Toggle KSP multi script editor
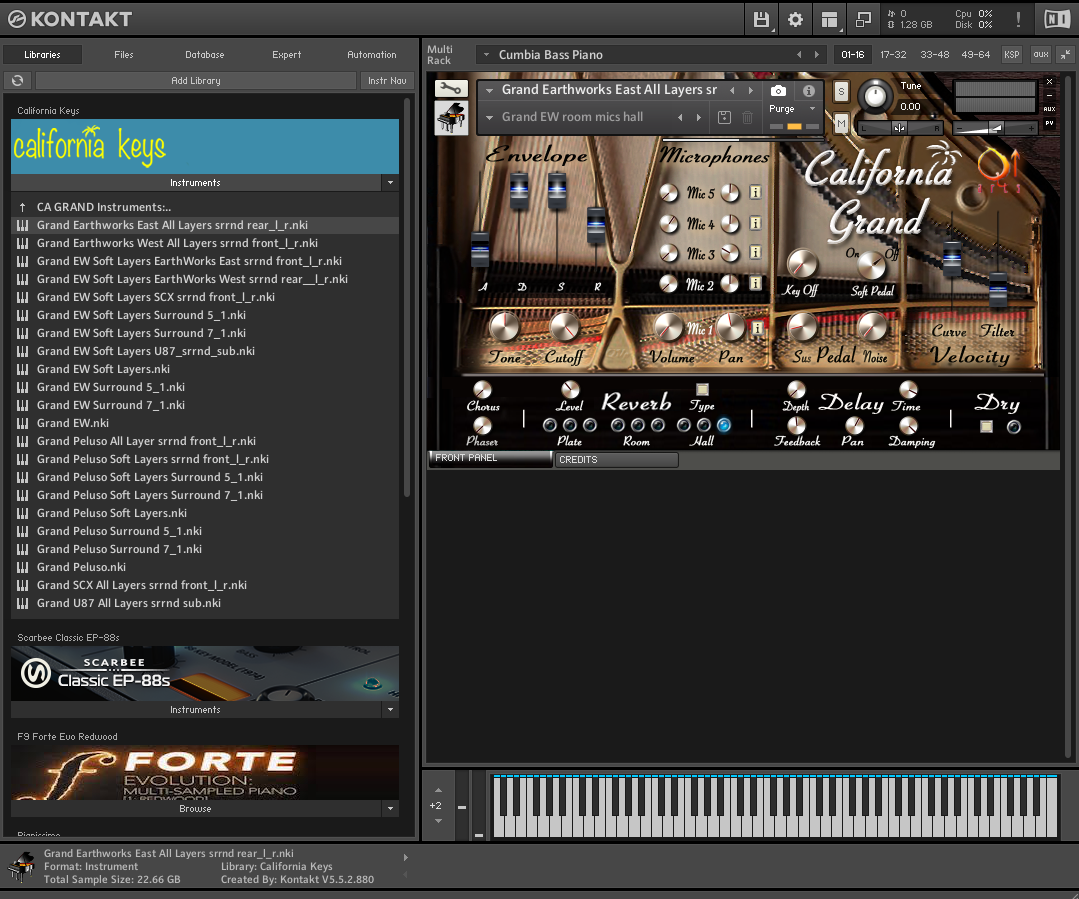This screenshot has width=1079, height=899. point(1012,54)
